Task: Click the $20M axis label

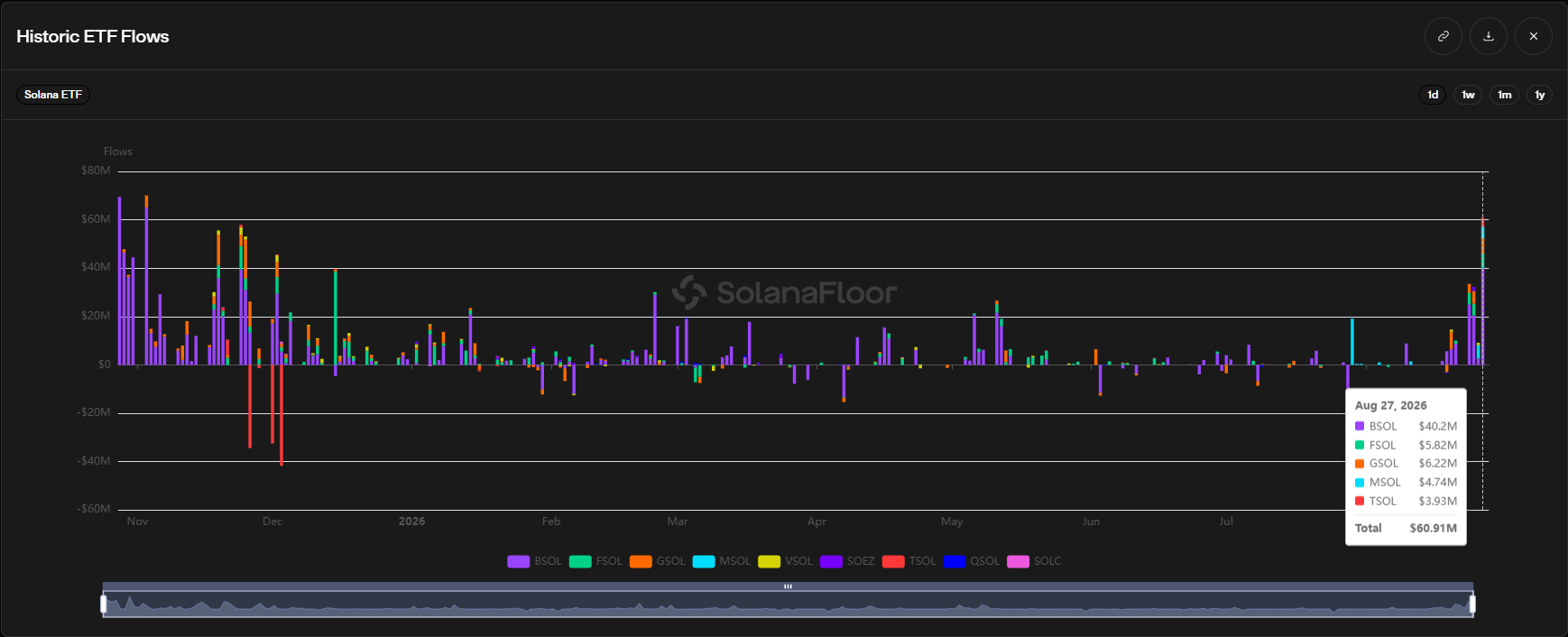Action: point(96,316)
